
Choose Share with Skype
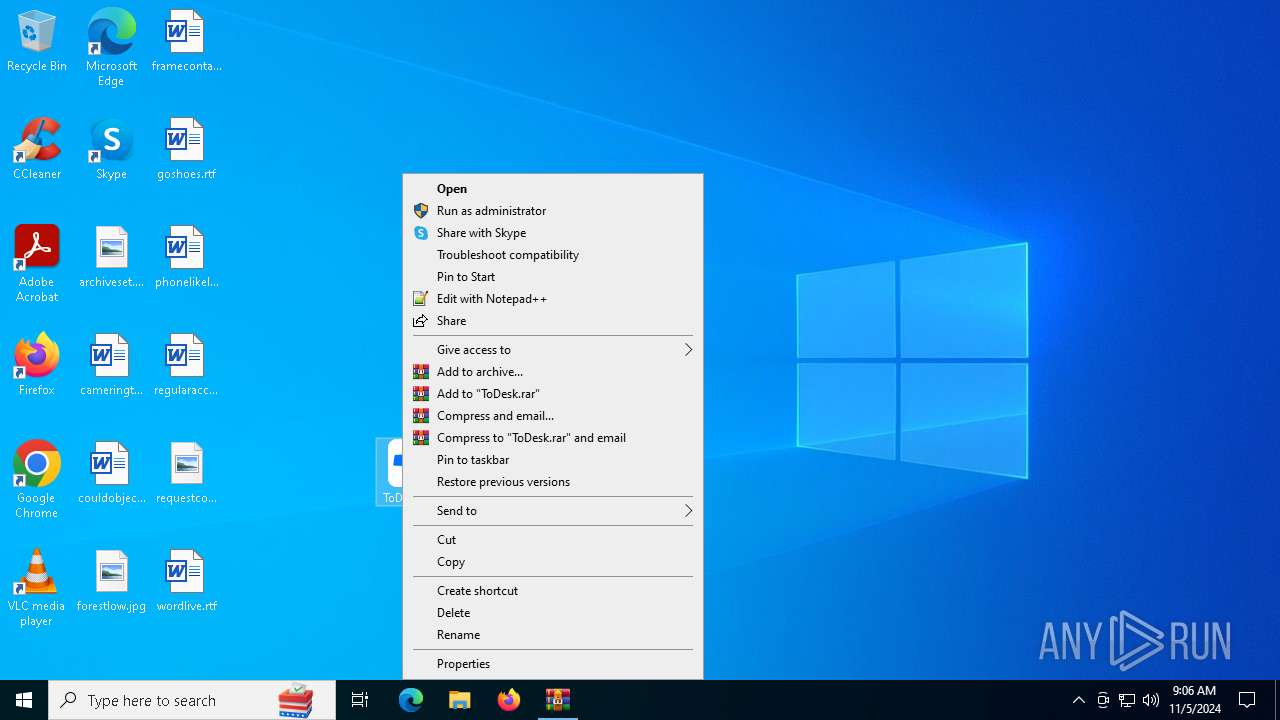(553, 233)
